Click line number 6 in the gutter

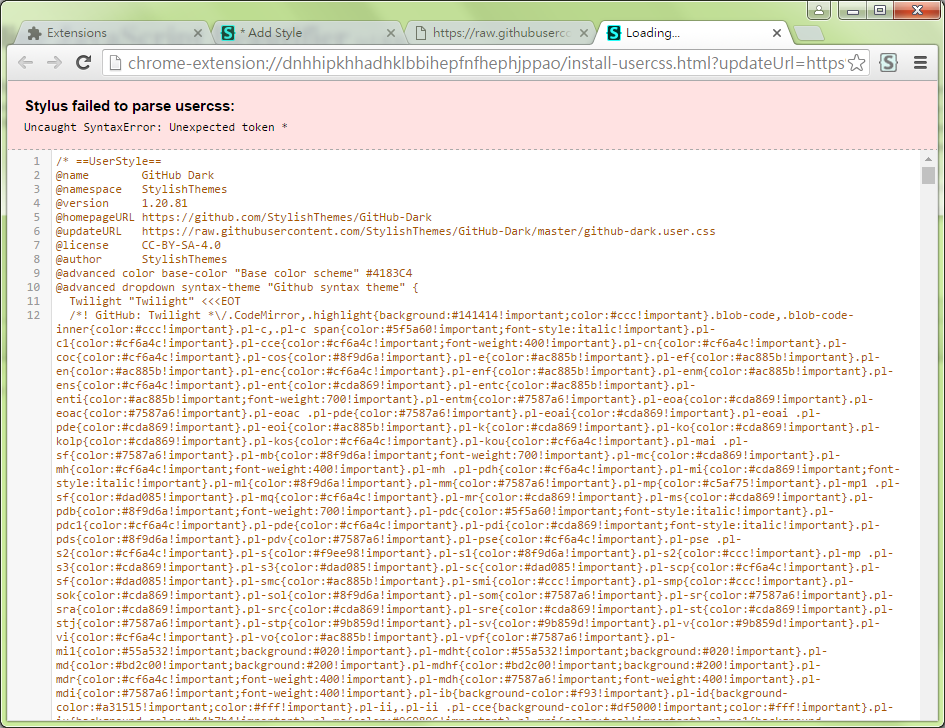coord(37,231)
